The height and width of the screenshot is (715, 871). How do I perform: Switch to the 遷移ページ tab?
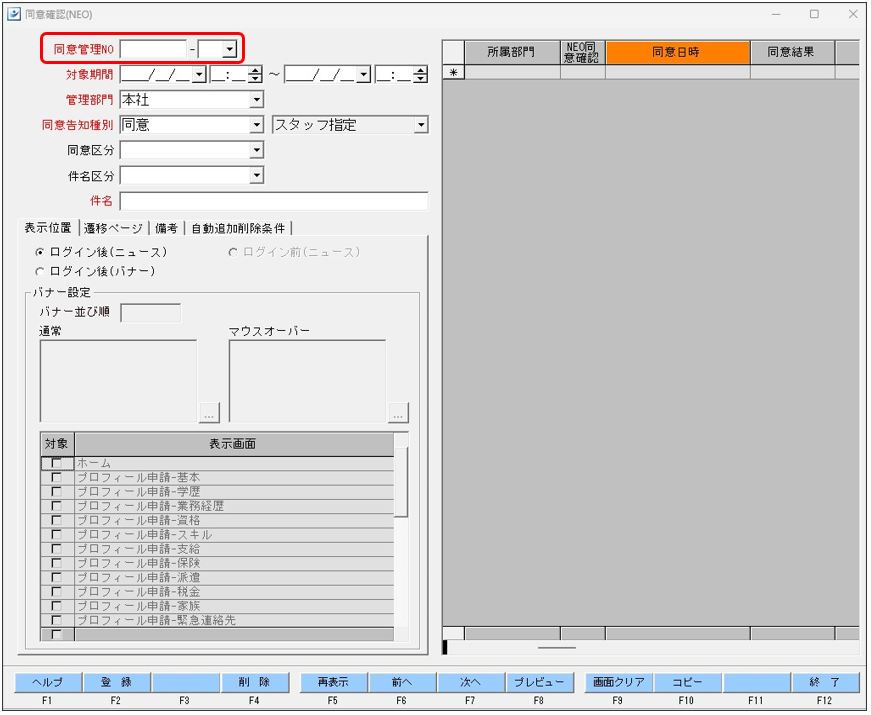point(113,228)
